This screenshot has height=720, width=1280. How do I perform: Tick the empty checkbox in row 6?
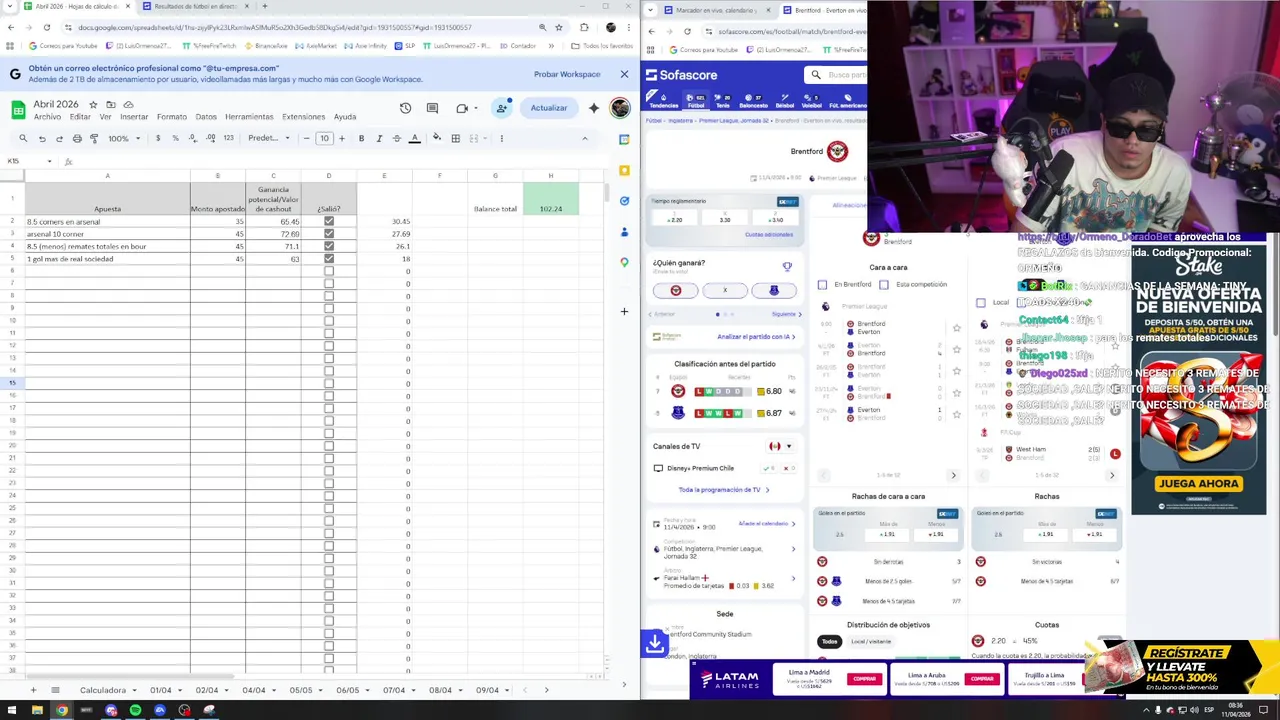328,271
